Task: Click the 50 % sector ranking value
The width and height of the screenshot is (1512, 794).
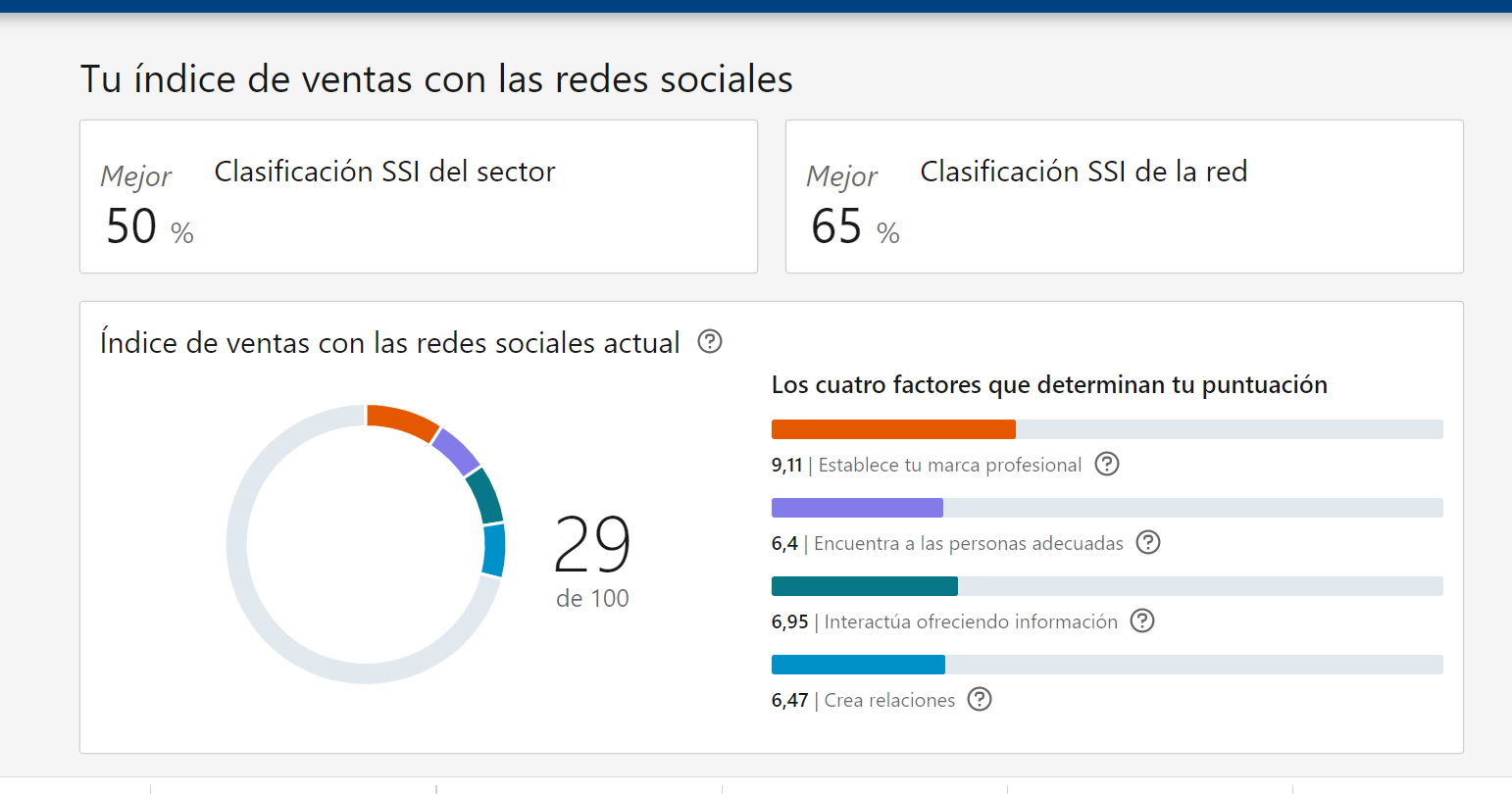Action: [x=150, y=226]
